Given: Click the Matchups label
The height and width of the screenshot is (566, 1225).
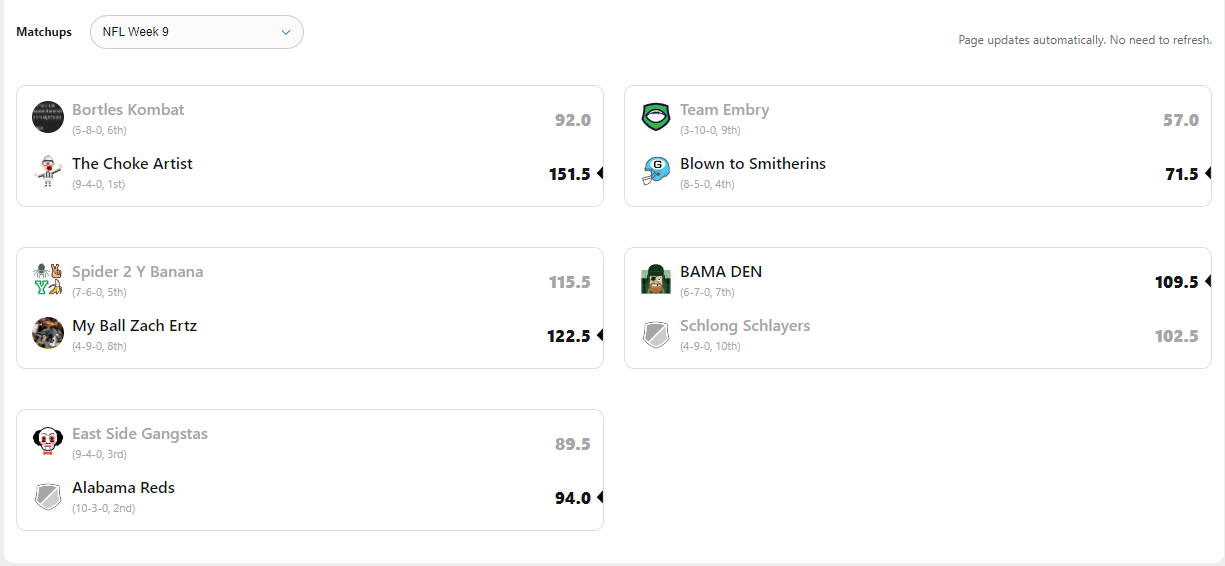Looking at the screenshot, I should pyautogui.click(x=44, y=32).
